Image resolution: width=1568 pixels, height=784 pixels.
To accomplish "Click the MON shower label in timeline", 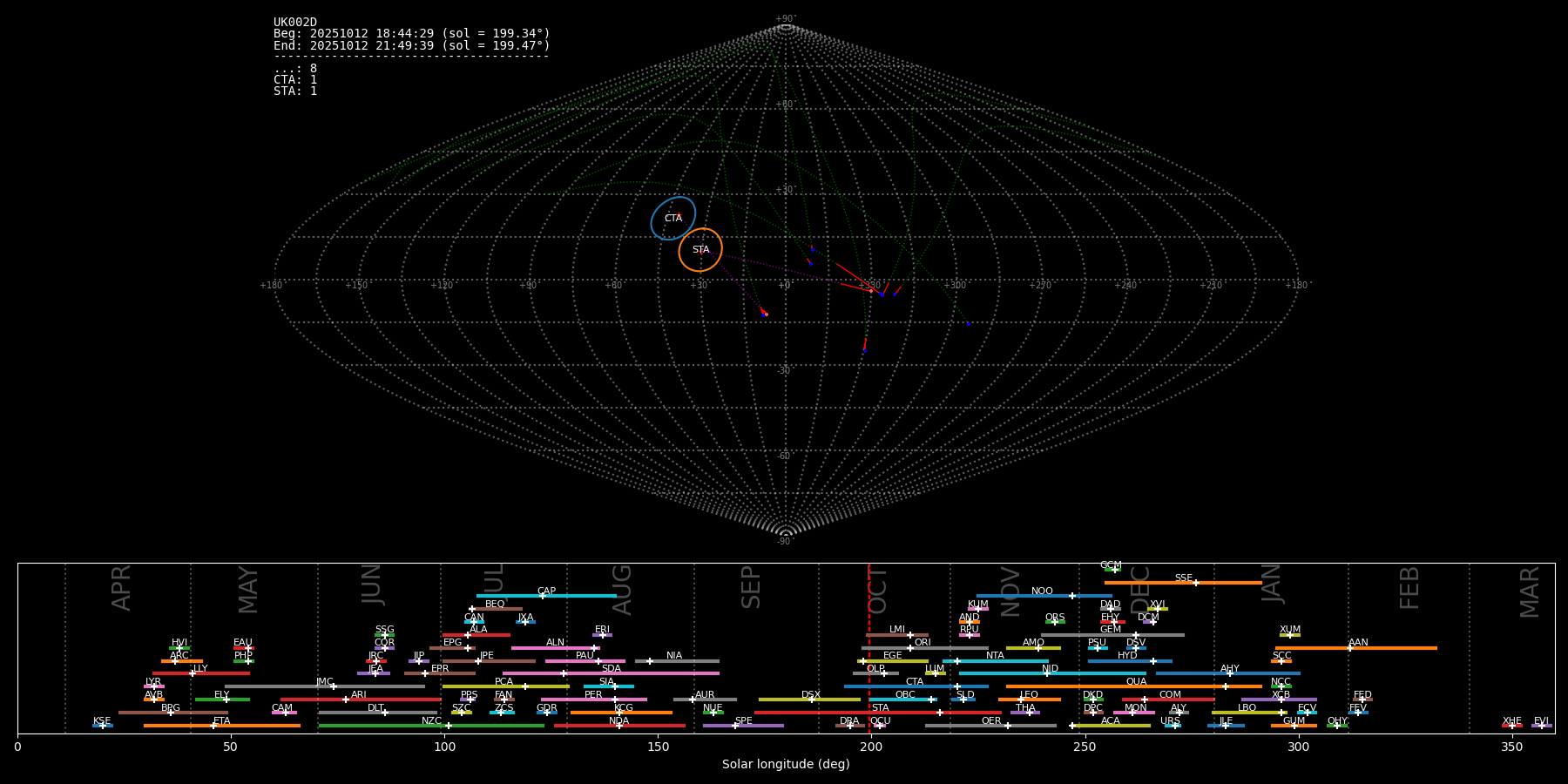I will [x=1136, y=708].
